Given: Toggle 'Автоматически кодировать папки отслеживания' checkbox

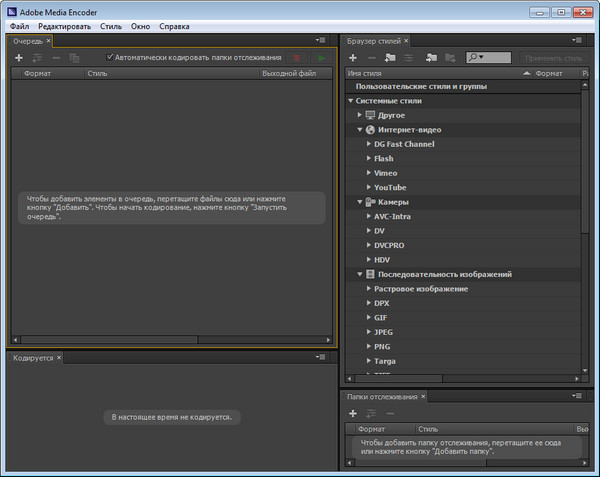Looking at the screenshot, I should [110, 58].
